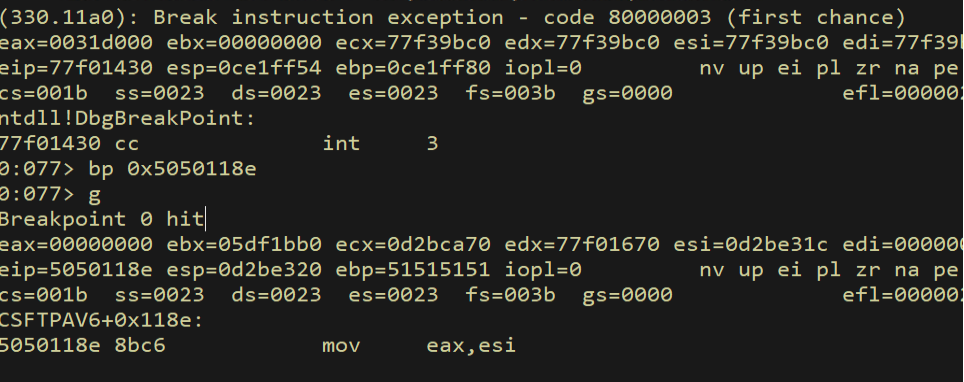Select the ntdll!DbgBreakPoint symbol label
The height and width of the screenshot is (382, 964).
click(127, 118)
